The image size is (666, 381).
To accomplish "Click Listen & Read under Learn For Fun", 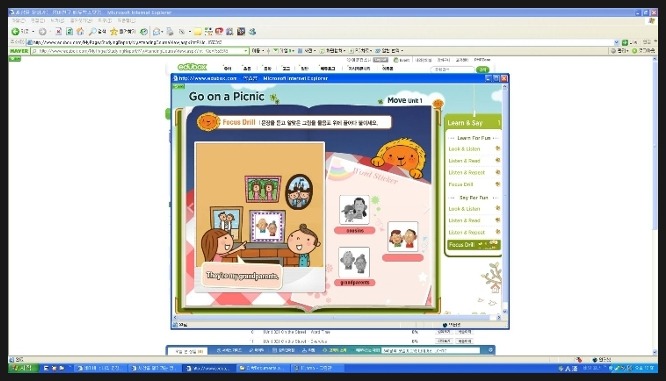I will click(x=464, y=161).
